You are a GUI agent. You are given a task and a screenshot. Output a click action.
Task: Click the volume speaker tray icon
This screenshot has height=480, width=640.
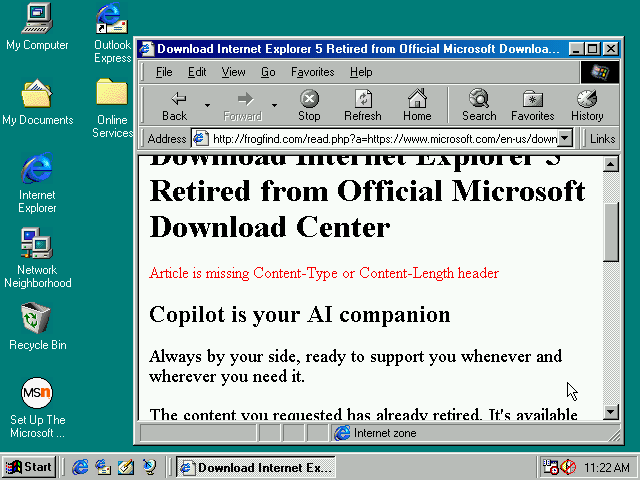[568, 467]
